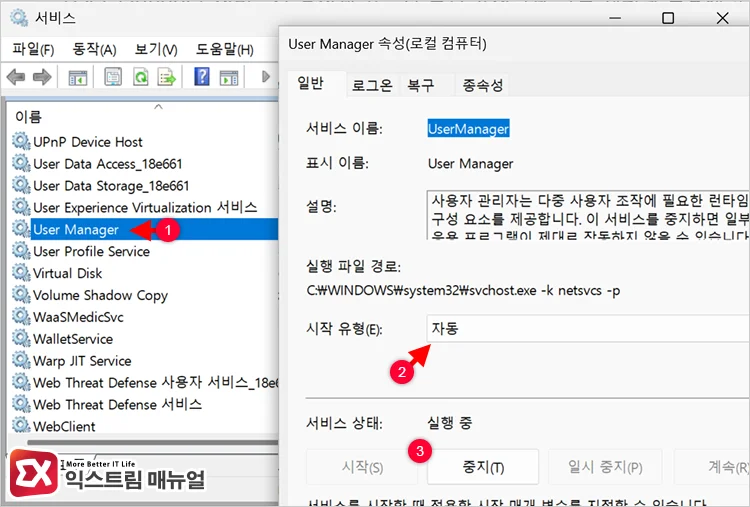Select WaaSMedicSvc service row
The height and width of the screenshot is (507, 750).
(145, 317)
